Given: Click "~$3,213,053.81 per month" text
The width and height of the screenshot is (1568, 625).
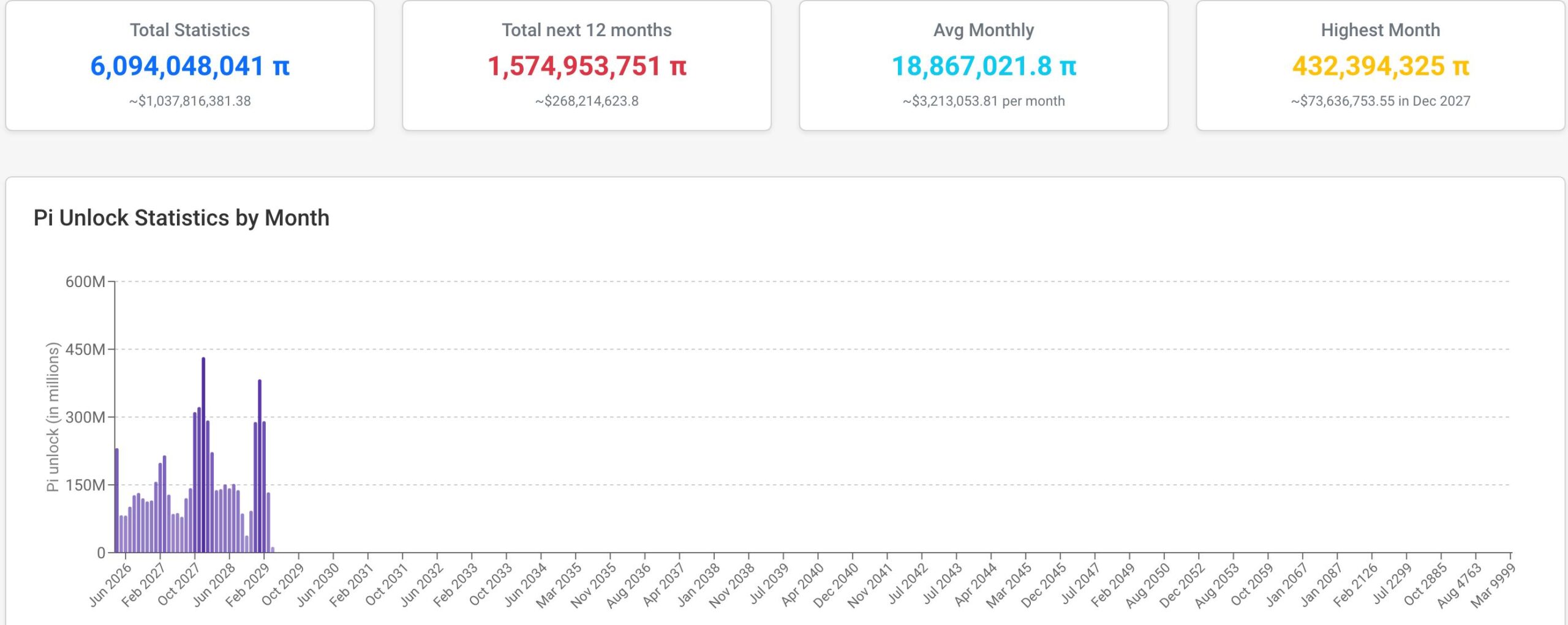Looking at the screenshot, I should tap(984, 101).
